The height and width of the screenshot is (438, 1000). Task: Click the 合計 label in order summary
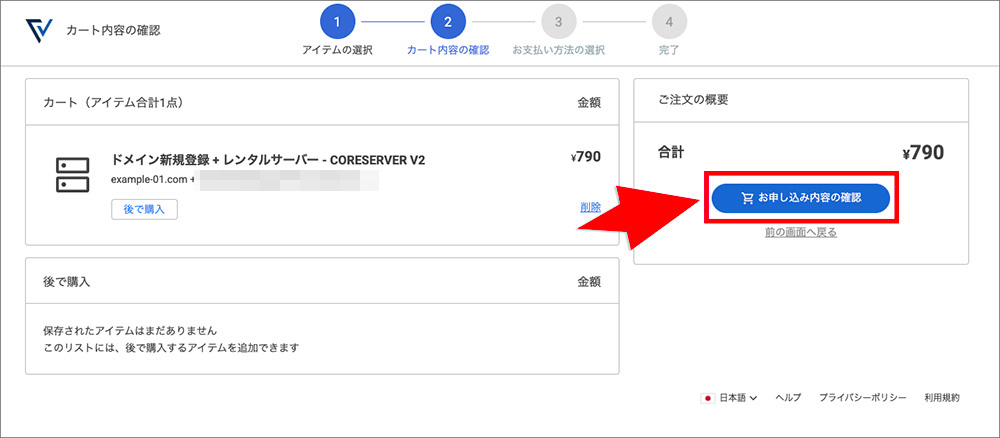tap(670, 153)
